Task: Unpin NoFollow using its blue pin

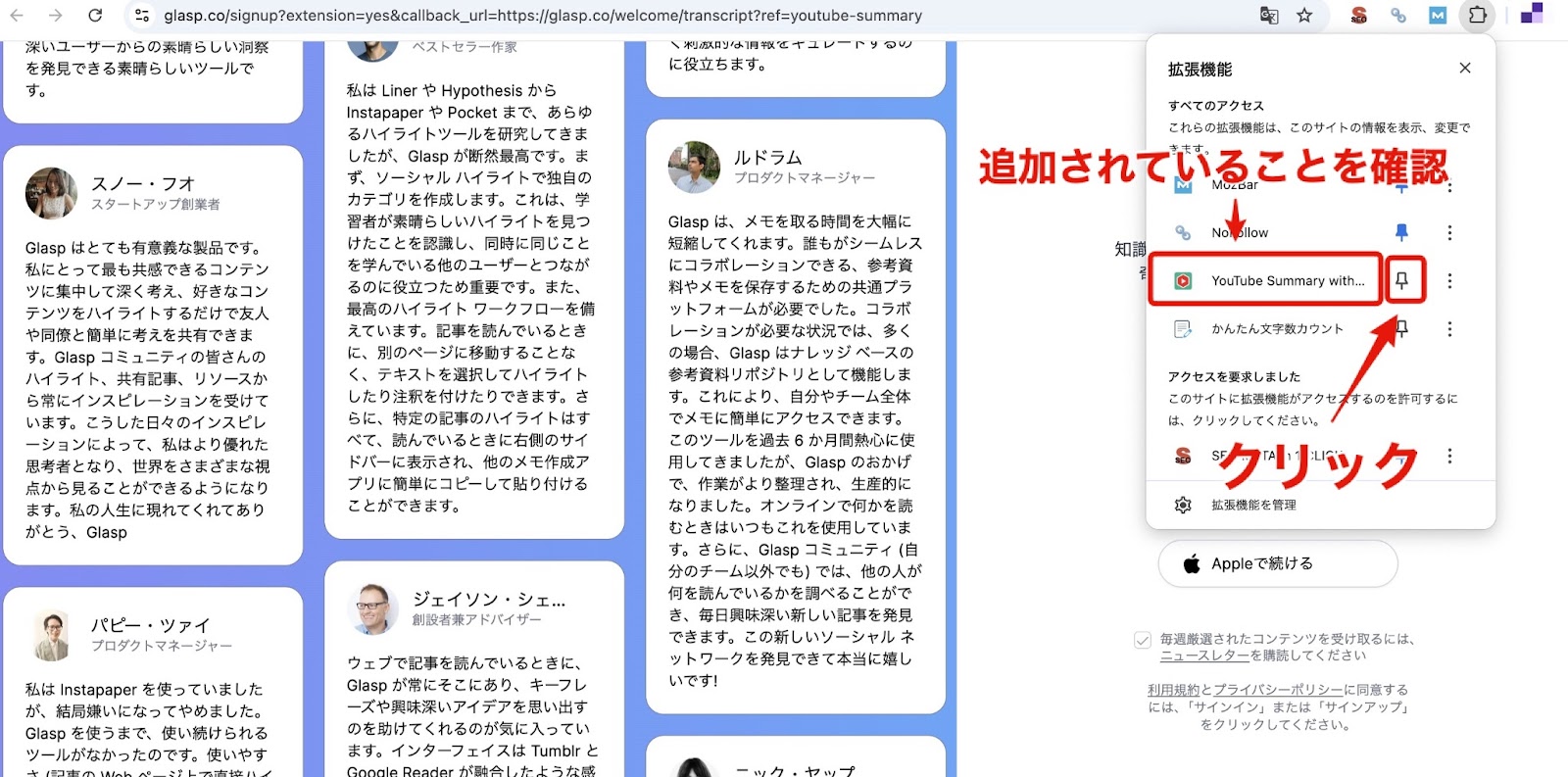Action: (x=1401, y=232)
